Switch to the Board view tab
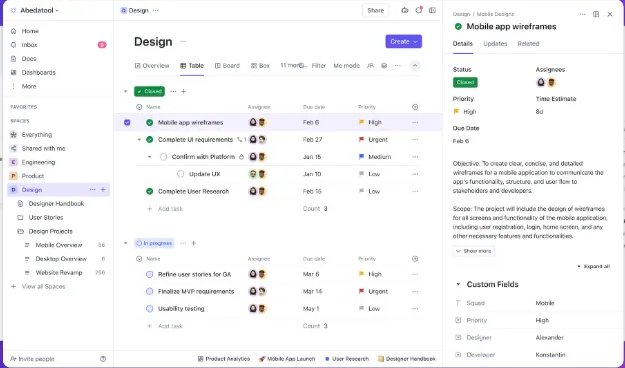 coord(227,66)
